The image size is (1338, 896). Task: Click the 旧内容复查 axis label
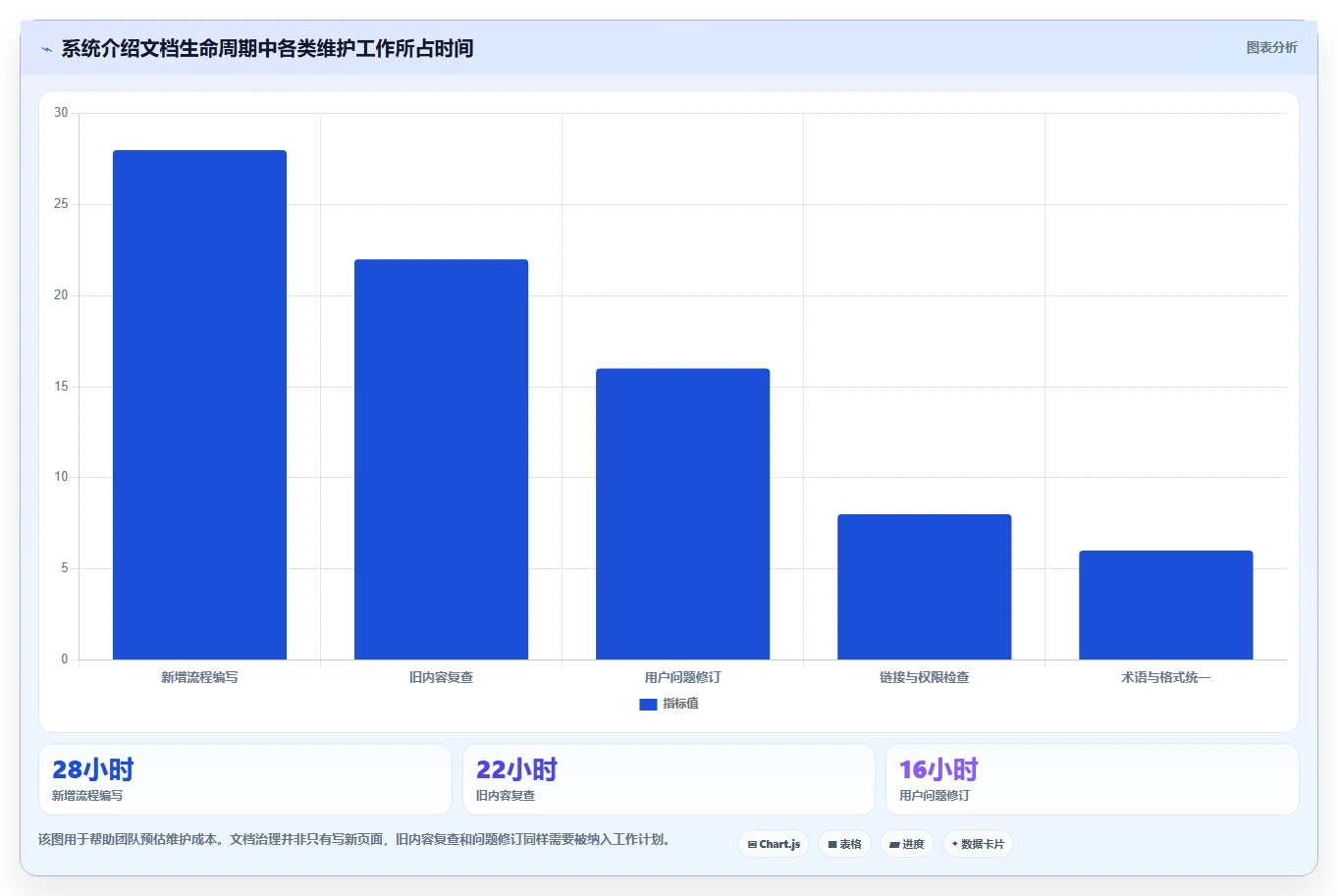tap(441, 677)
